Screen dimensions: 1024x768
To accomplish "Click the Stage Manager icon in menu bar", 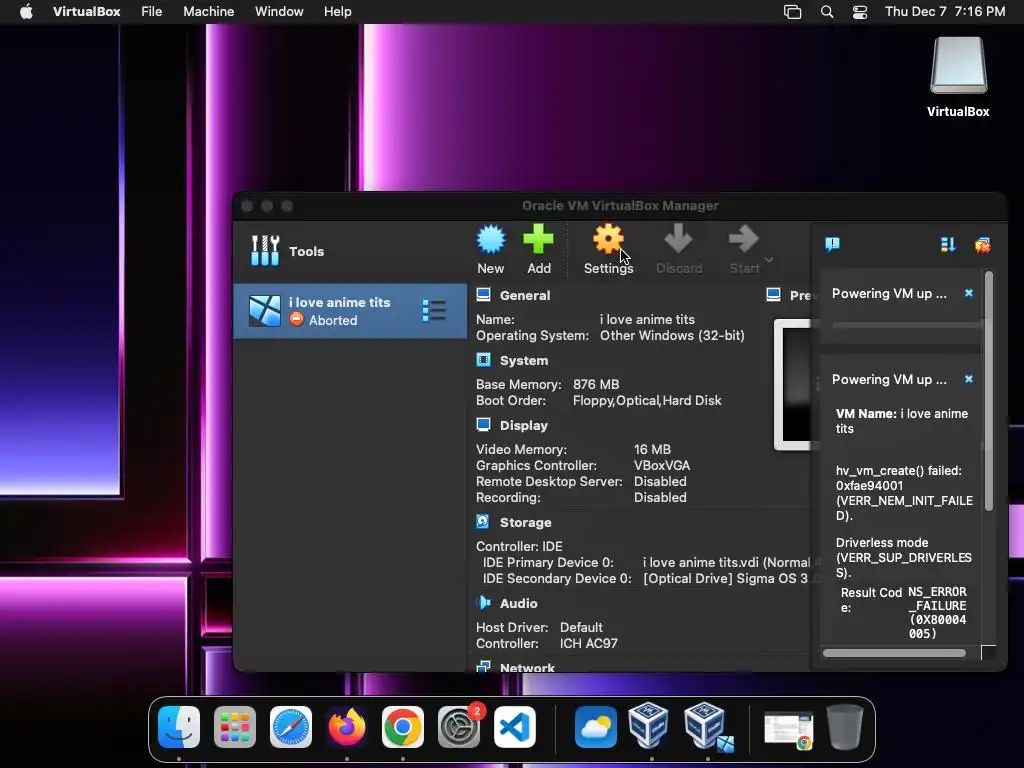I will tap(792, 12).
